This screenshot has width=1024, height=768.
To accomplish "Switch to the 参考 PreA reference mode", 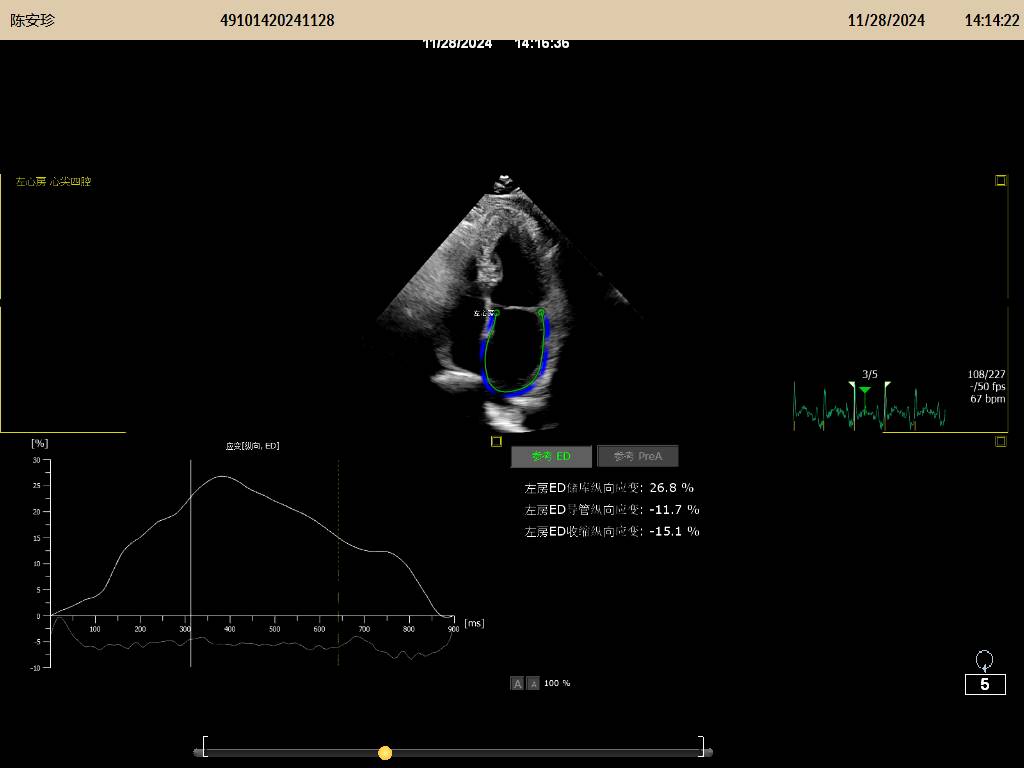I will pyautogui.click(x=637, y=456).
